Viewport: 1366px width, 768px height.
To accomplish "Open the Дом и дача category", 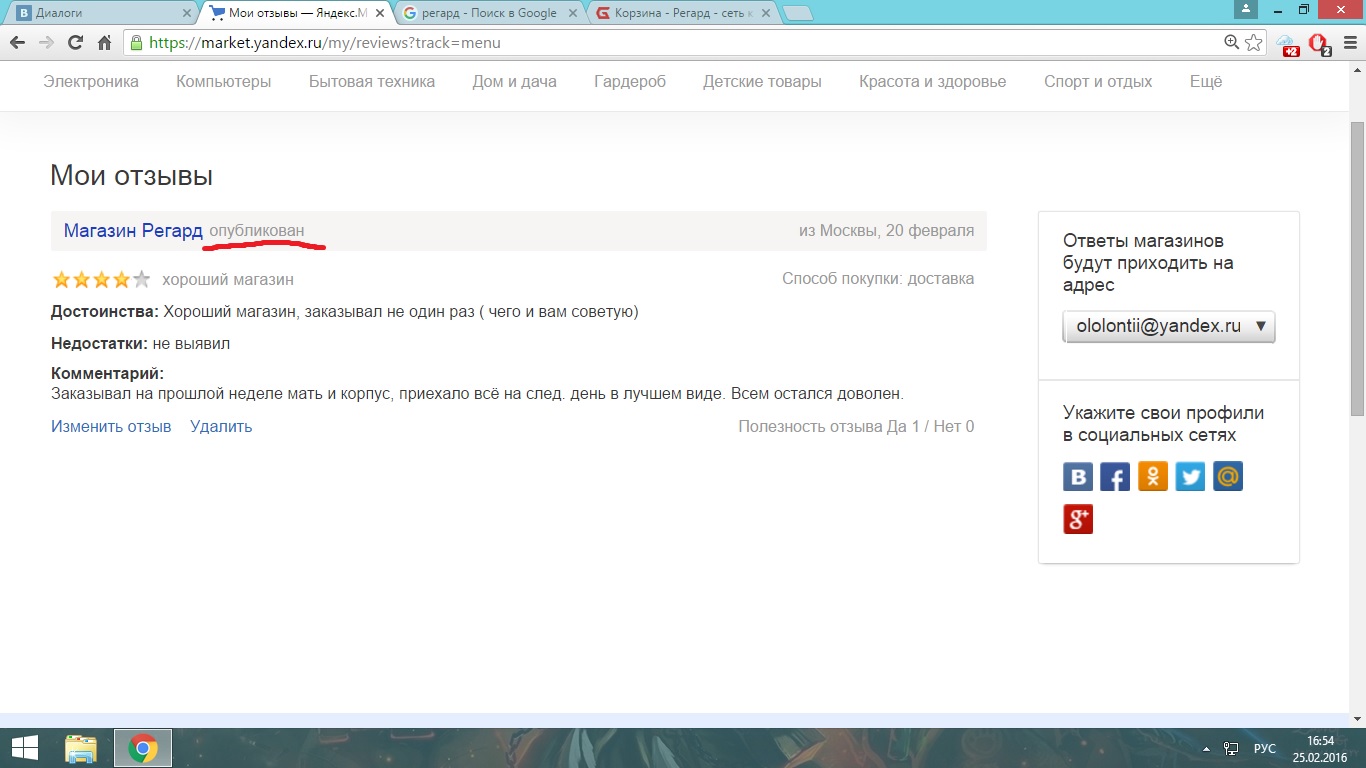I will 515,82.
